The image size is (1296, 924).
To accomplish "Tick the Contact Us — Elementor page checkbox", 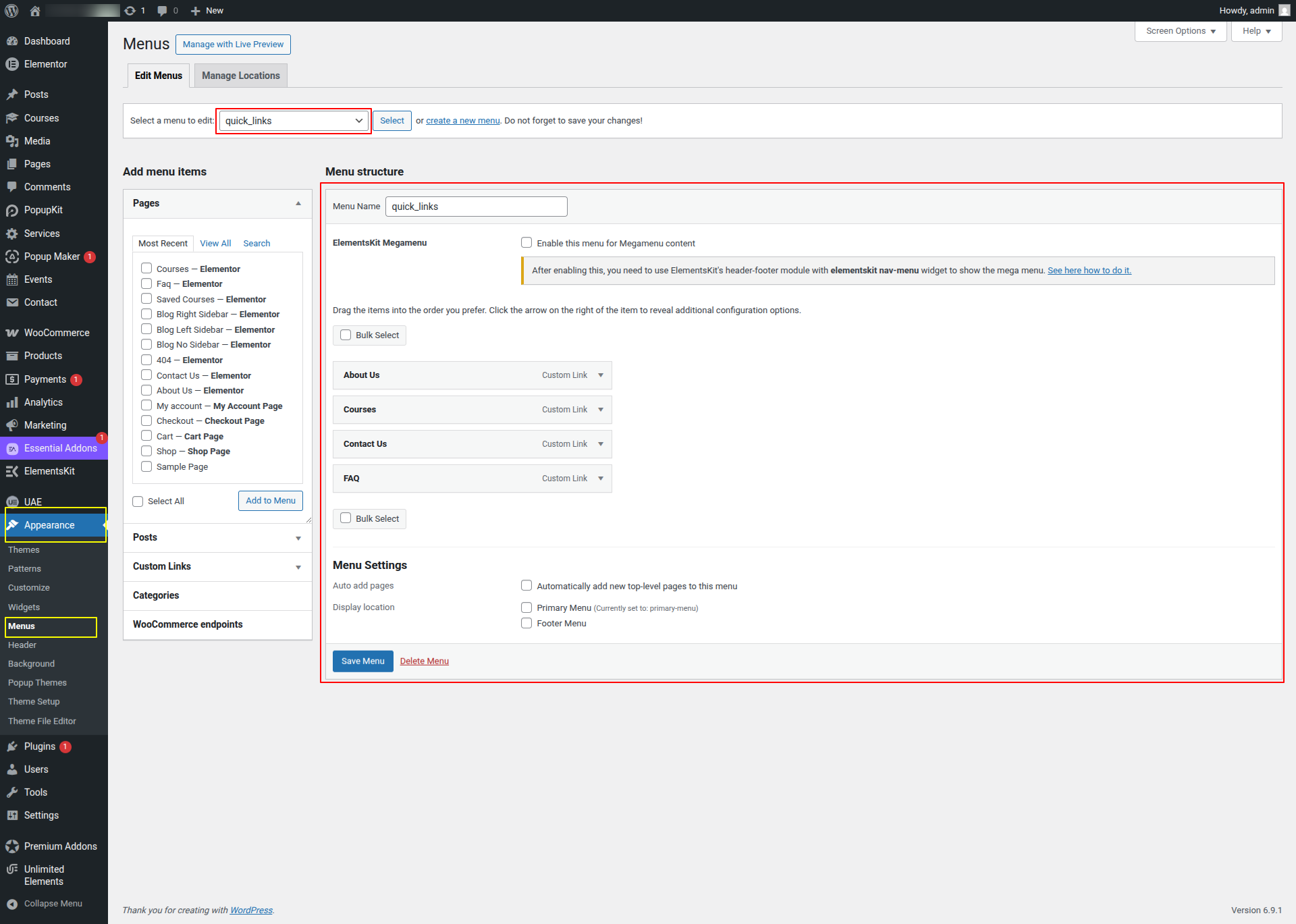I will pyautogui.click(x=146, y=375).
